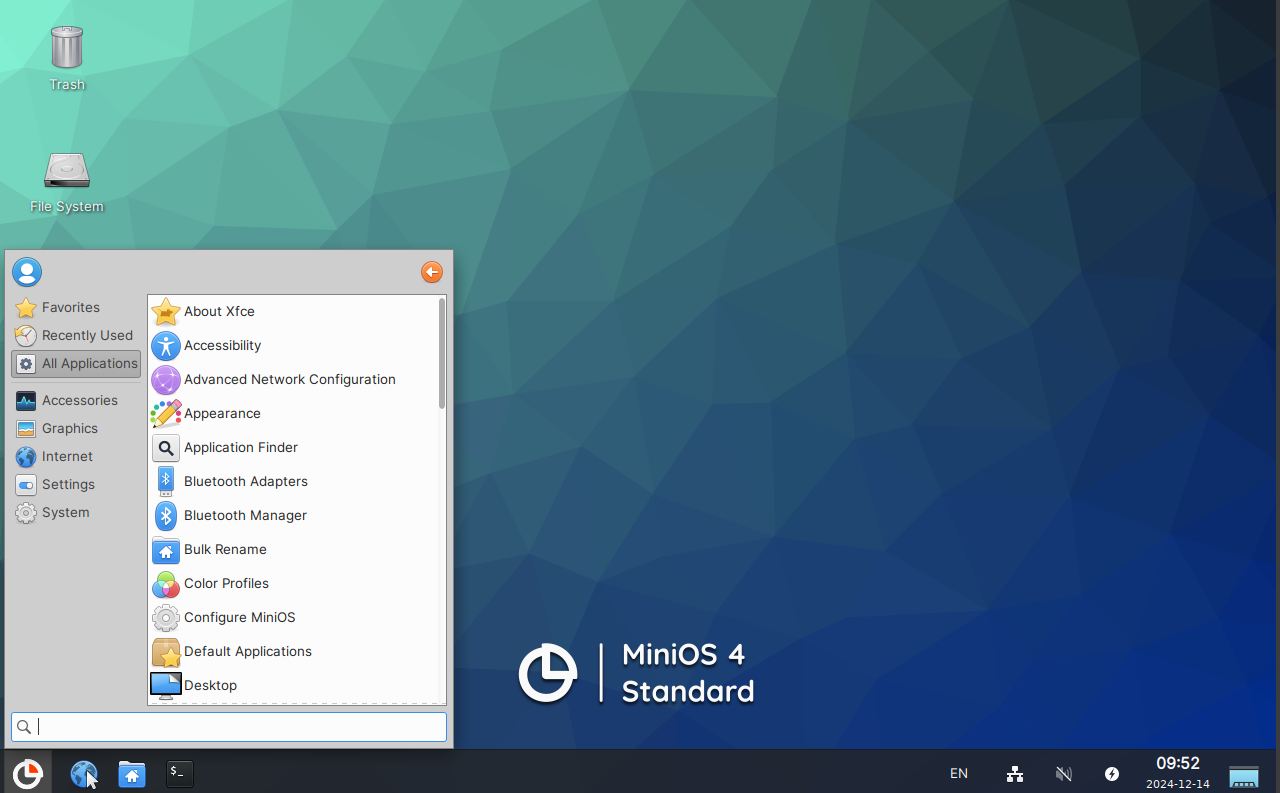1280x793 pixels.
Task: Launch About Xfce from the list
Action: click(x=293, y=311)
